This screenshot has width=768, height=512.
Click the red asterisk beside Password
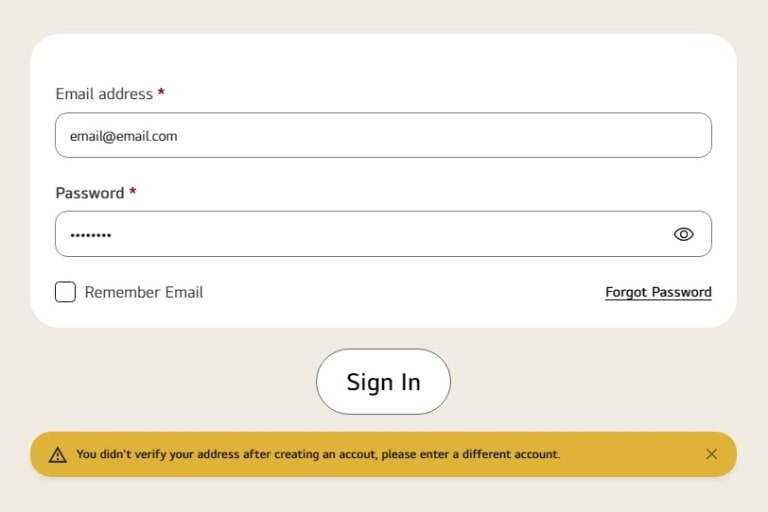point(132,192)
